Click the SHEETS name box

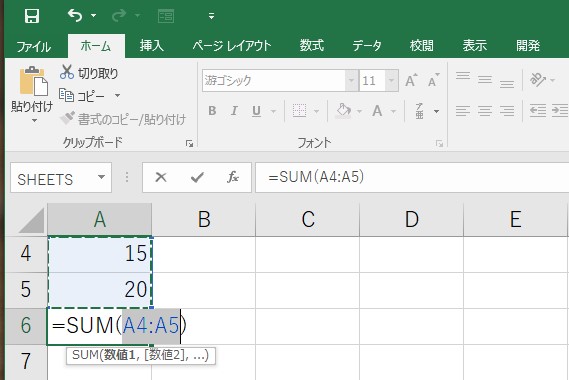coord(53,177)
